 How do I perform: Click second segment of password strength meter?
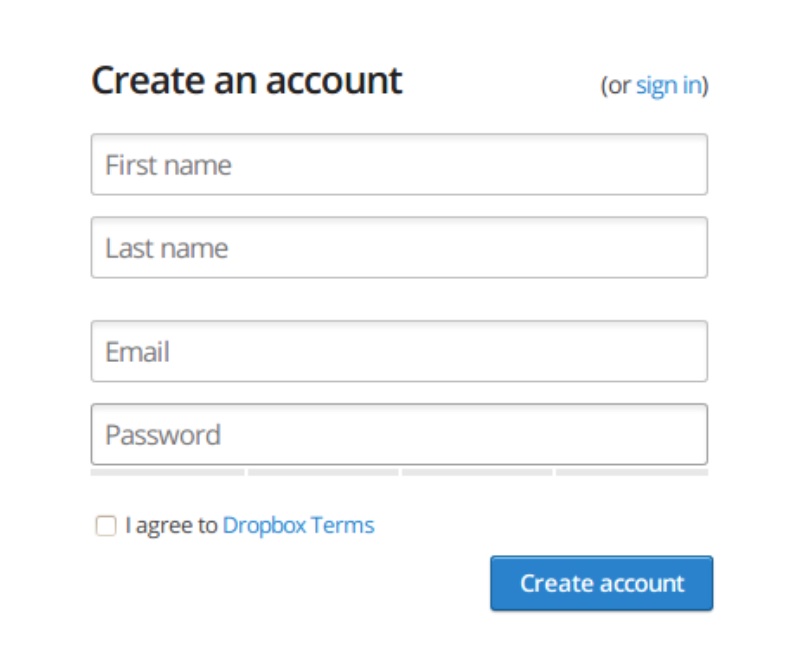pos(322,472)
